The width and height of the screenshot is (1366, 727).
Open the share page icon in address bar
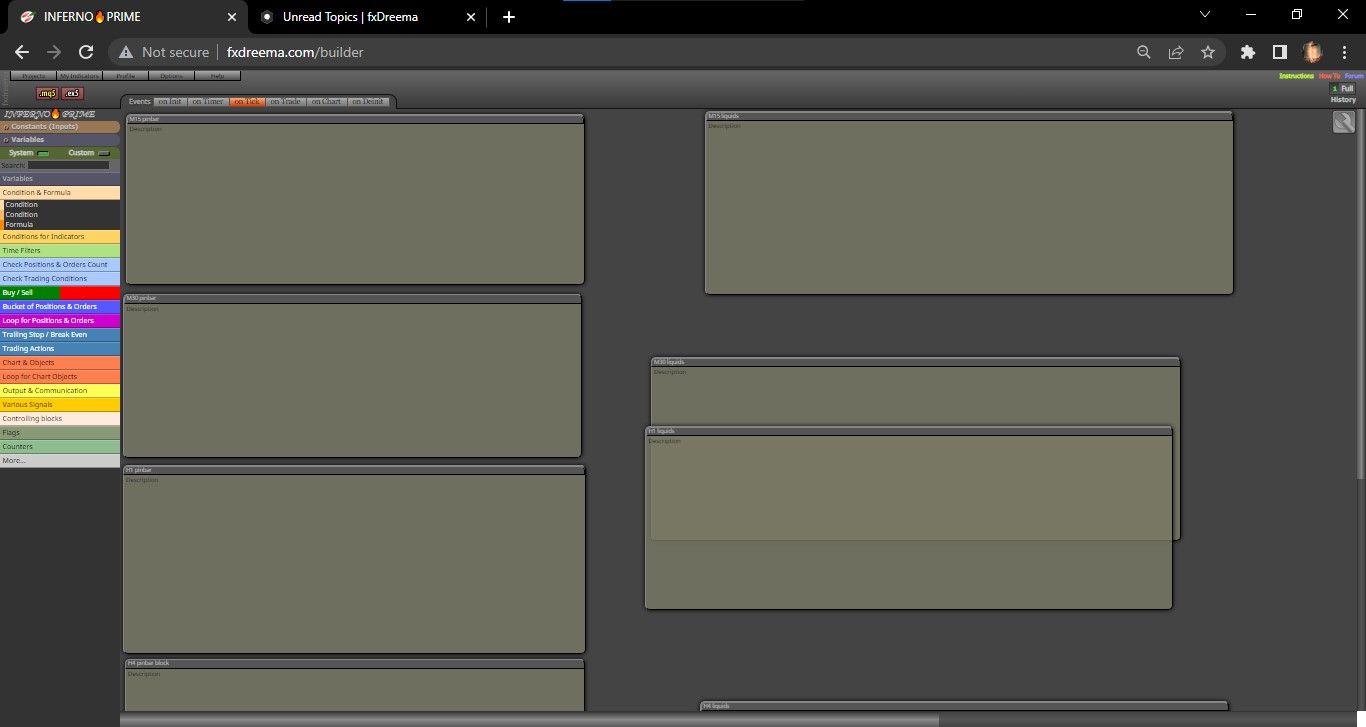pyautogui.click(x=1176, y=52)
